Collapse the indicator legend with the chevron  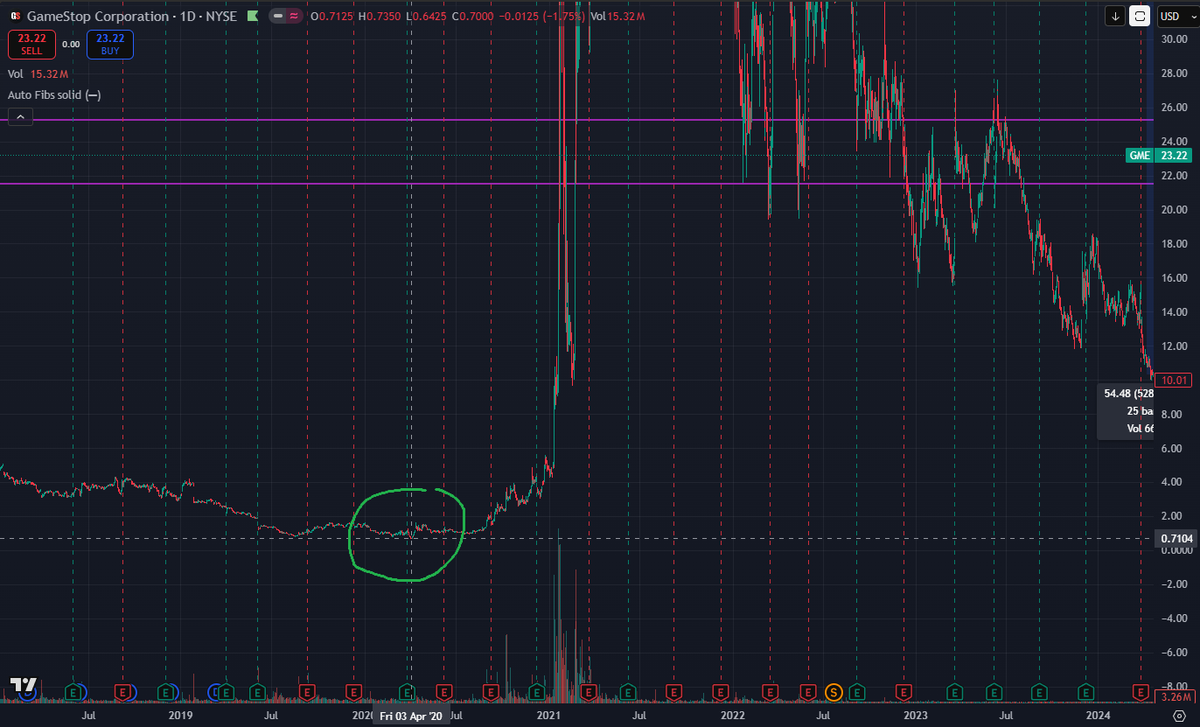(19, 117)
